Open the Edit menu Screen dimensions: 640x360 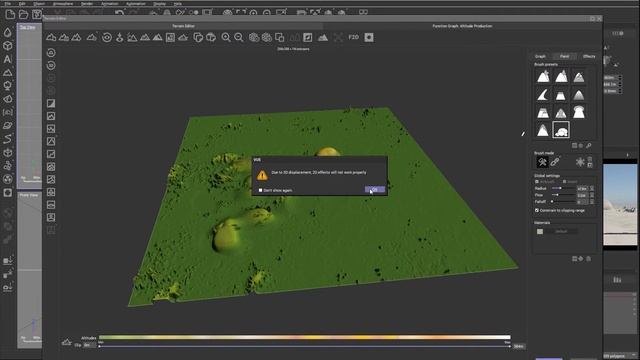22,4
